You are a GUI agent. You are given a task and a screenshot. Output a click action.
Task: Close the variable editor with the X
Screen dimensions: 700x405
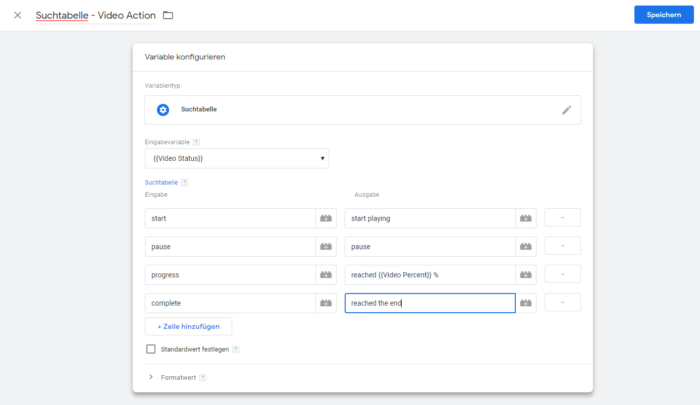click(x=17, y=15)
